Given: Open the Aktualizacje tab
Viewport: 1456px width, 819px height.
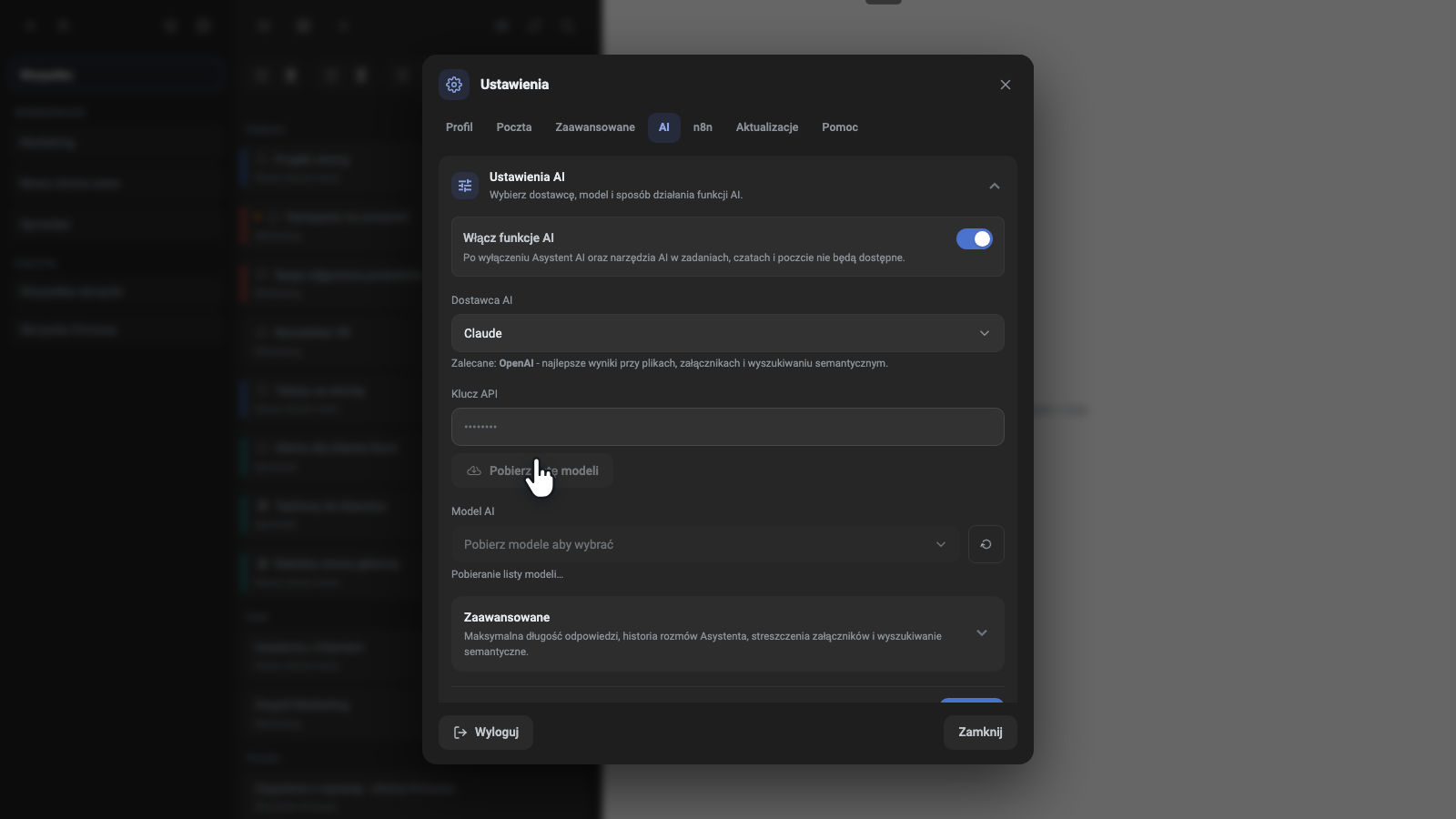Looking at the screenshot, I should point(767,127).
